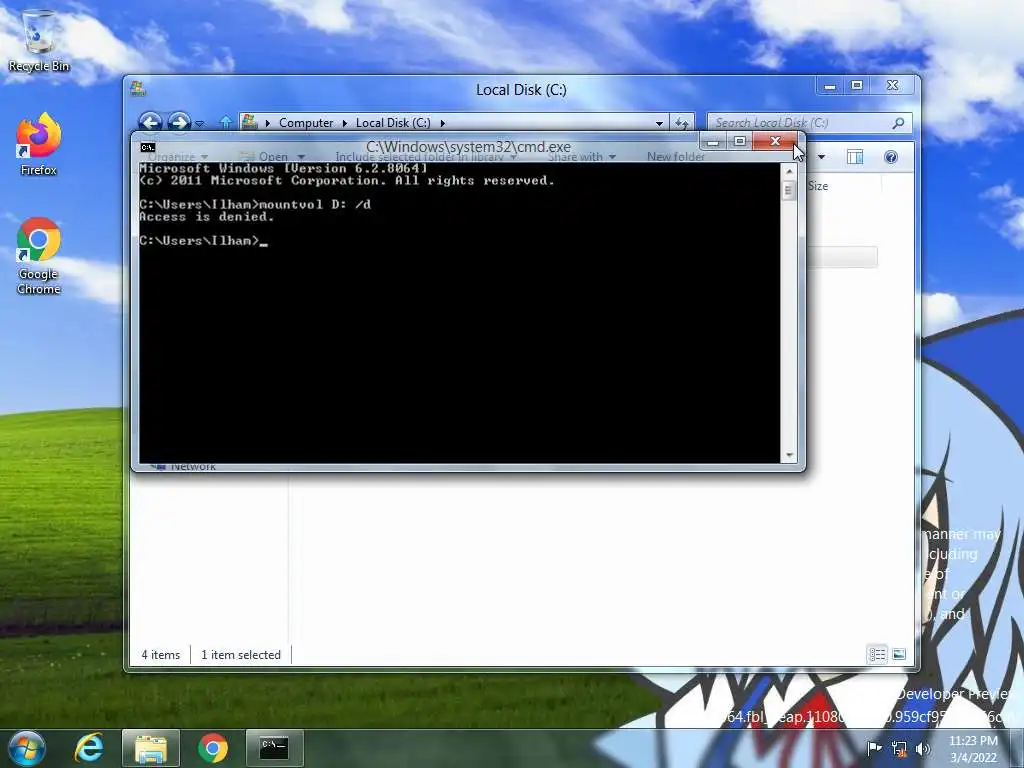Open Explorer help icon
Viewport: 1024px width, 768px height.
coord(891,157)
